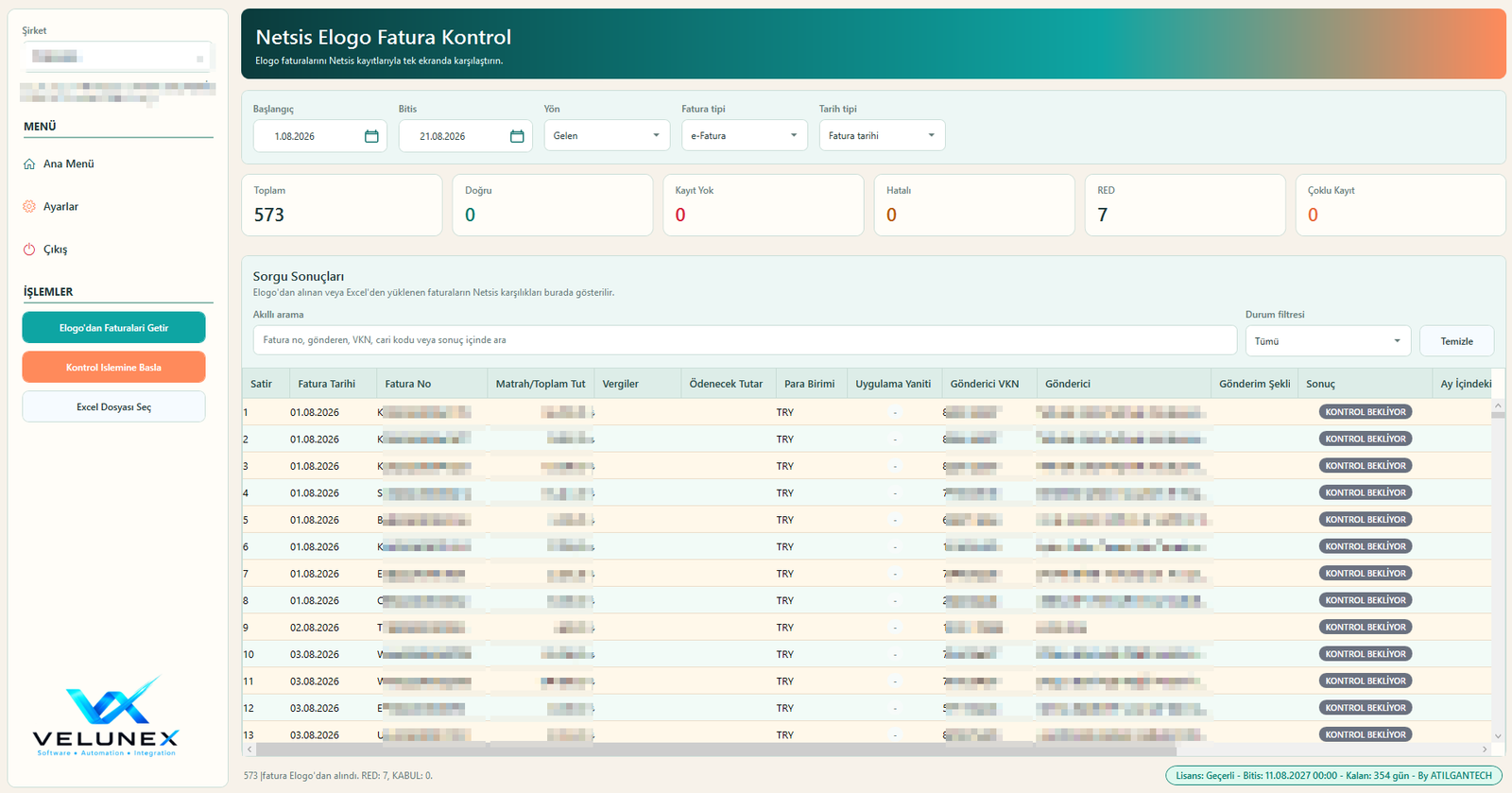Image resolution: width=1512 pixels, height=793 pixels.
Task: Select Çıkış in the sidebar menu
Action: [x=55, y=250]
